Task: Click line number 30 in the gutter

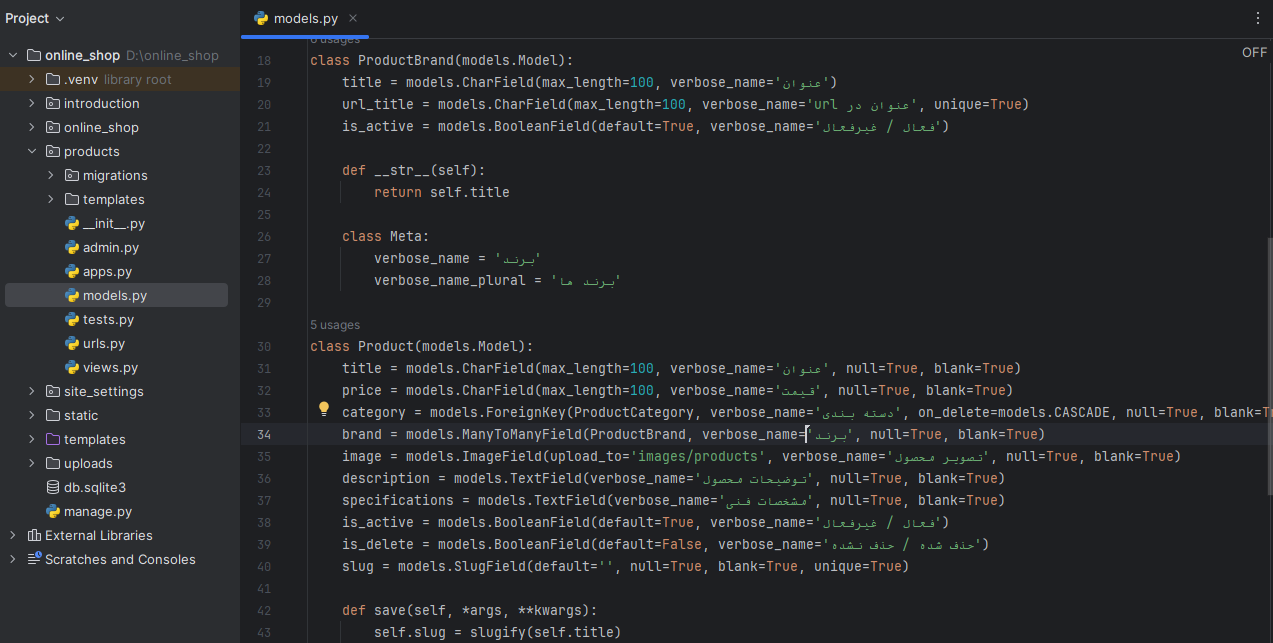Action: (264, 347)
